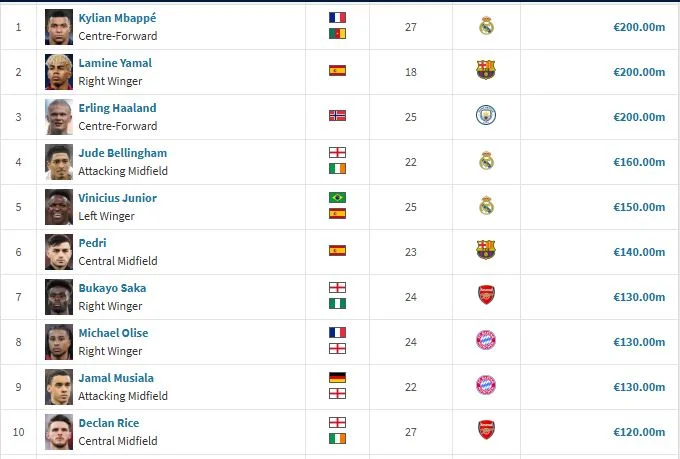
Task: Click Manchester City crest beside Erling Haaland
Action: [x=486, y=116]
